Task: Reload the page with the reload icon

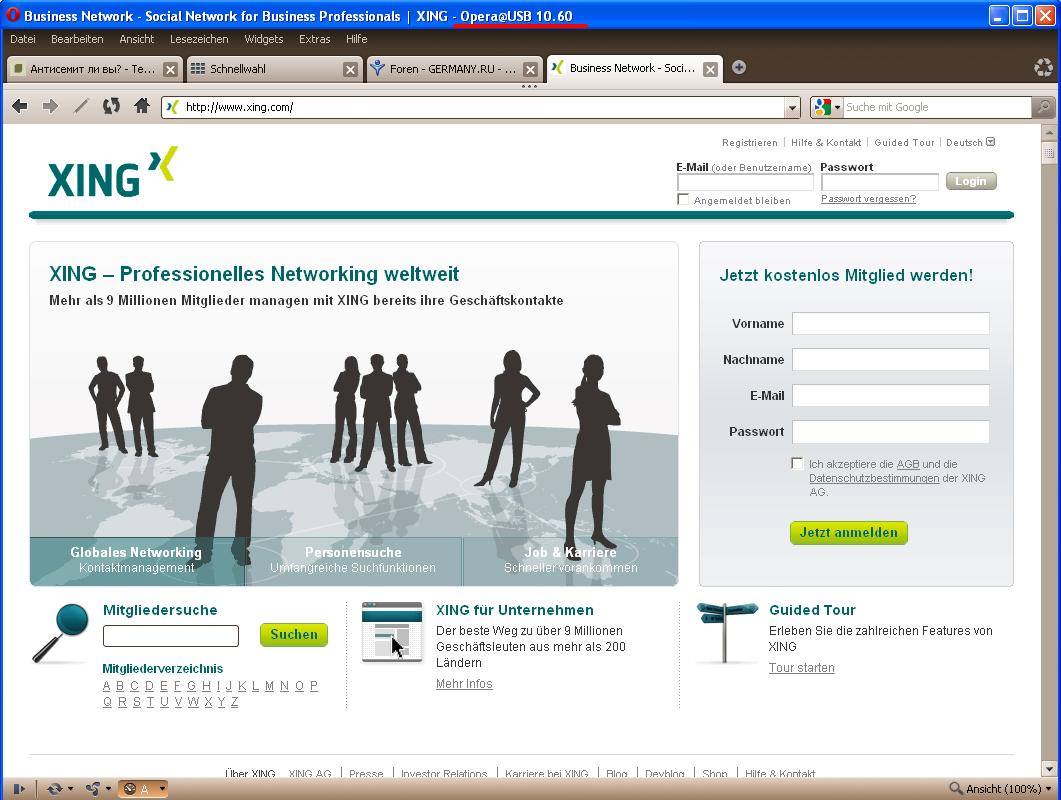Action: coord(111,106)
